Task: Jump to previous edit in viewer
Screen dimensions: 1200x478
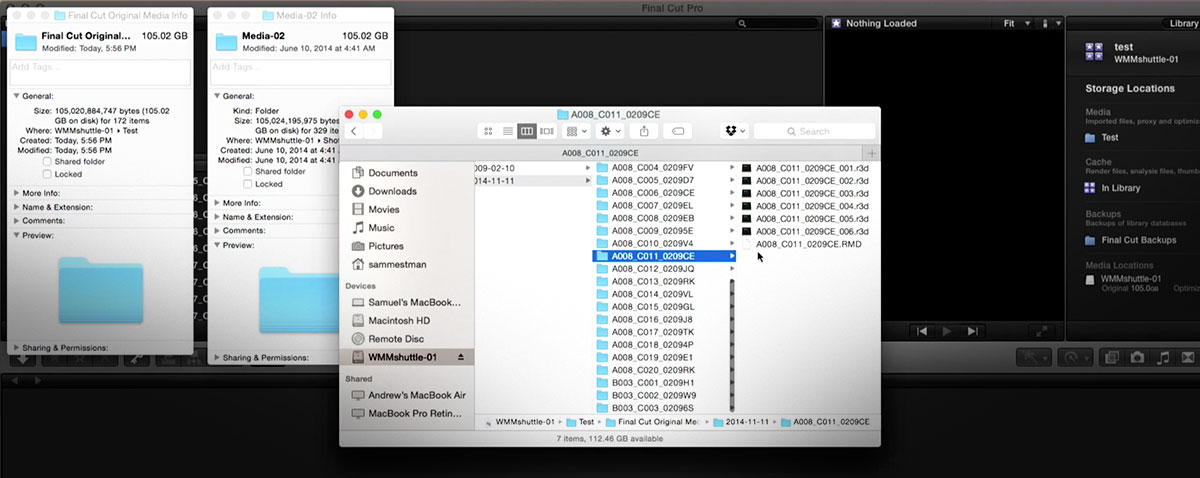Action: (x=922, y=331)
